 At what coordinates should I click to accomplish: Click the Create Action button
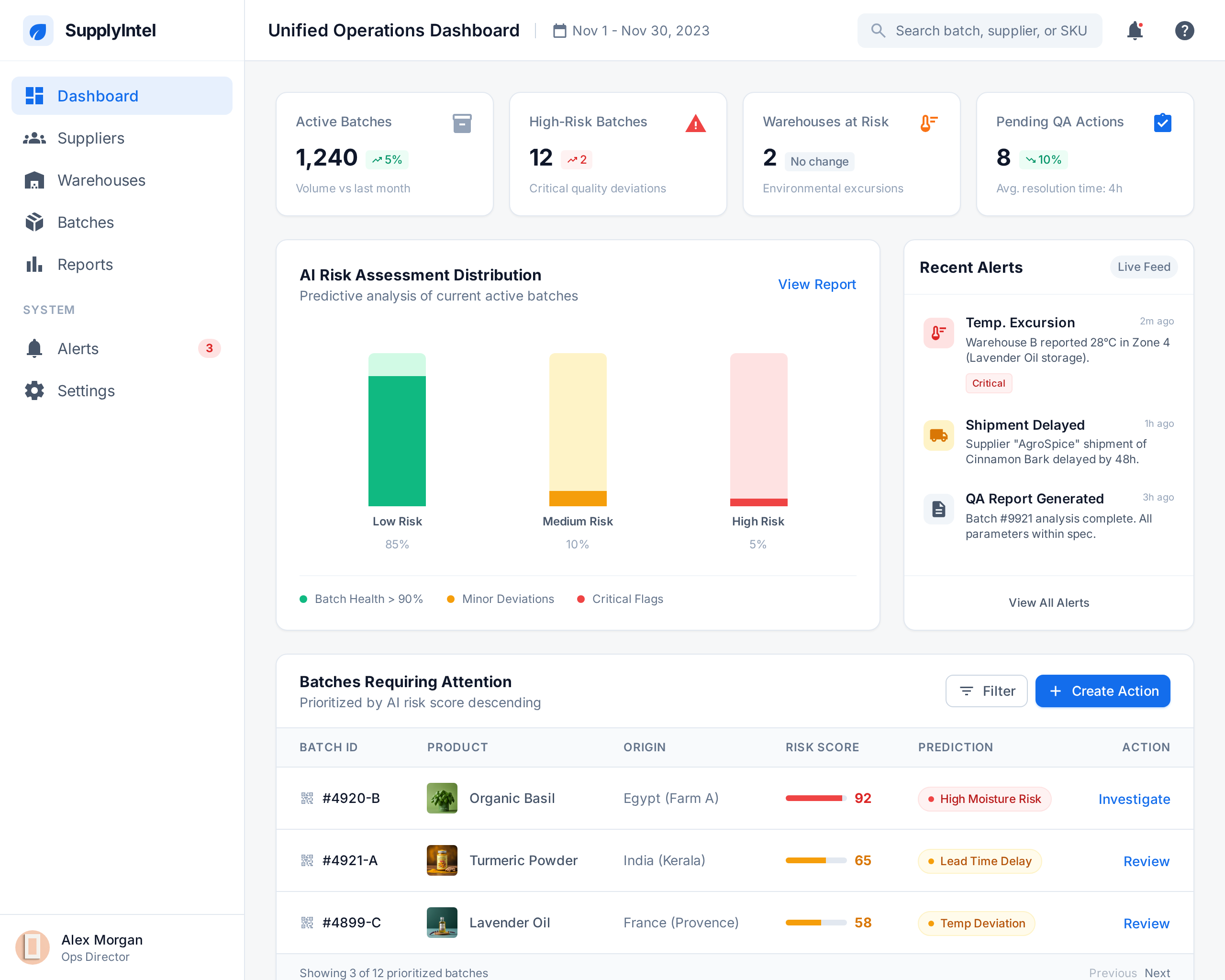point(1102,691)
